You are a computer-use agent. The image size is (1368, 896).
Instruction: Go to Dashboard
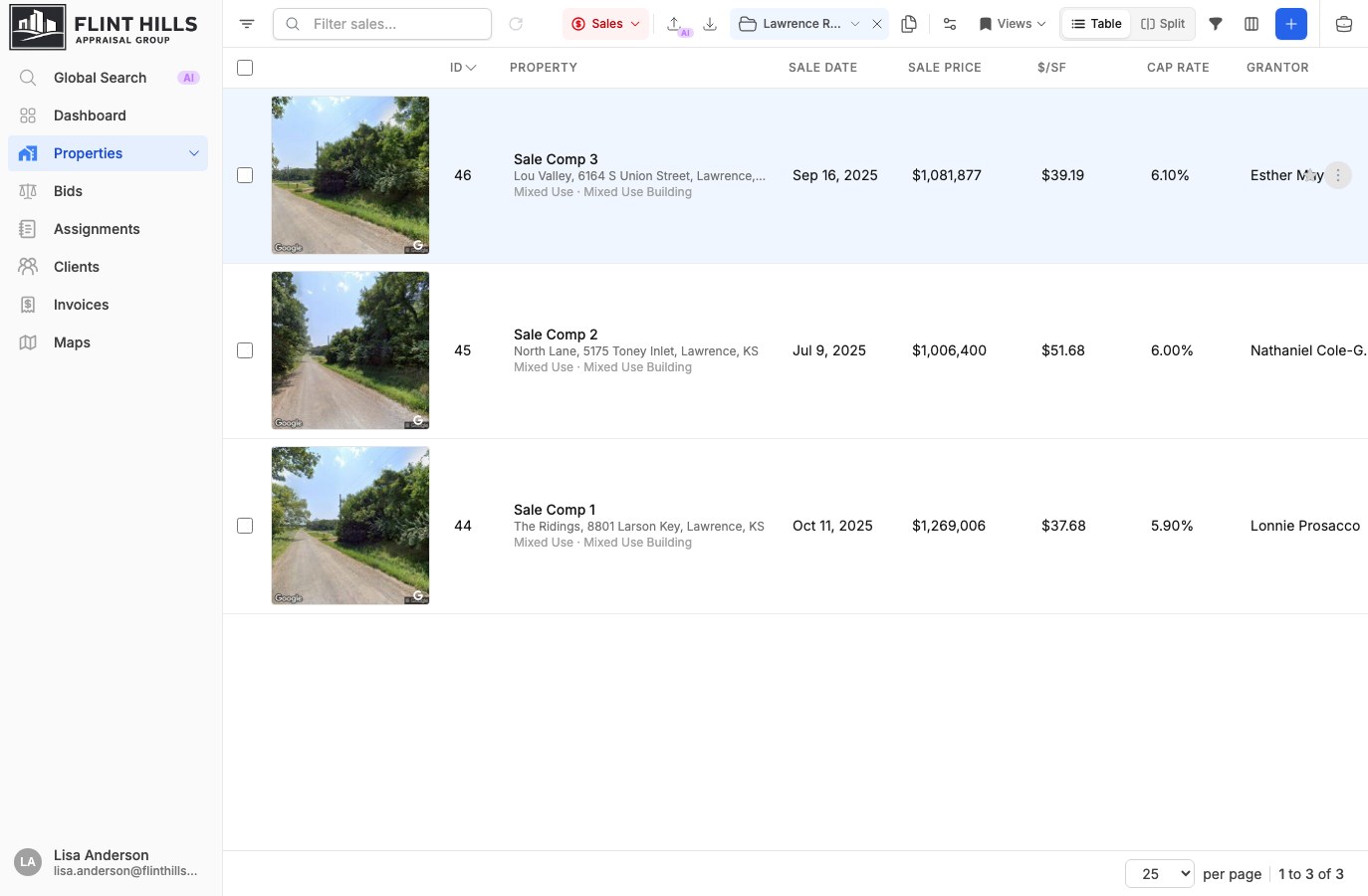108,115
